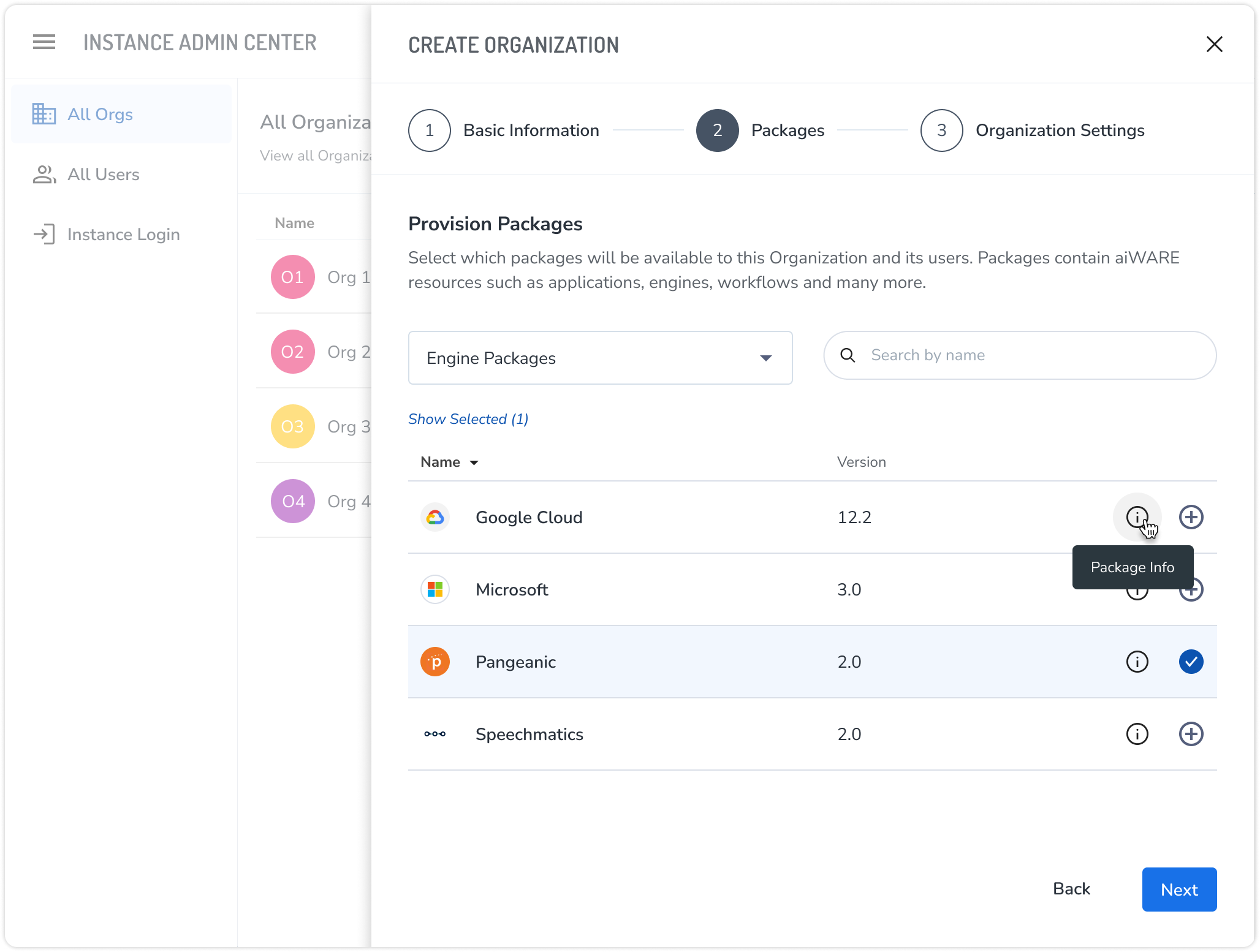Screen dimensions: 1260x952
Task: Click the Google Cloud package info icon
Action: pyautogui.click(x=1137, y=517)
